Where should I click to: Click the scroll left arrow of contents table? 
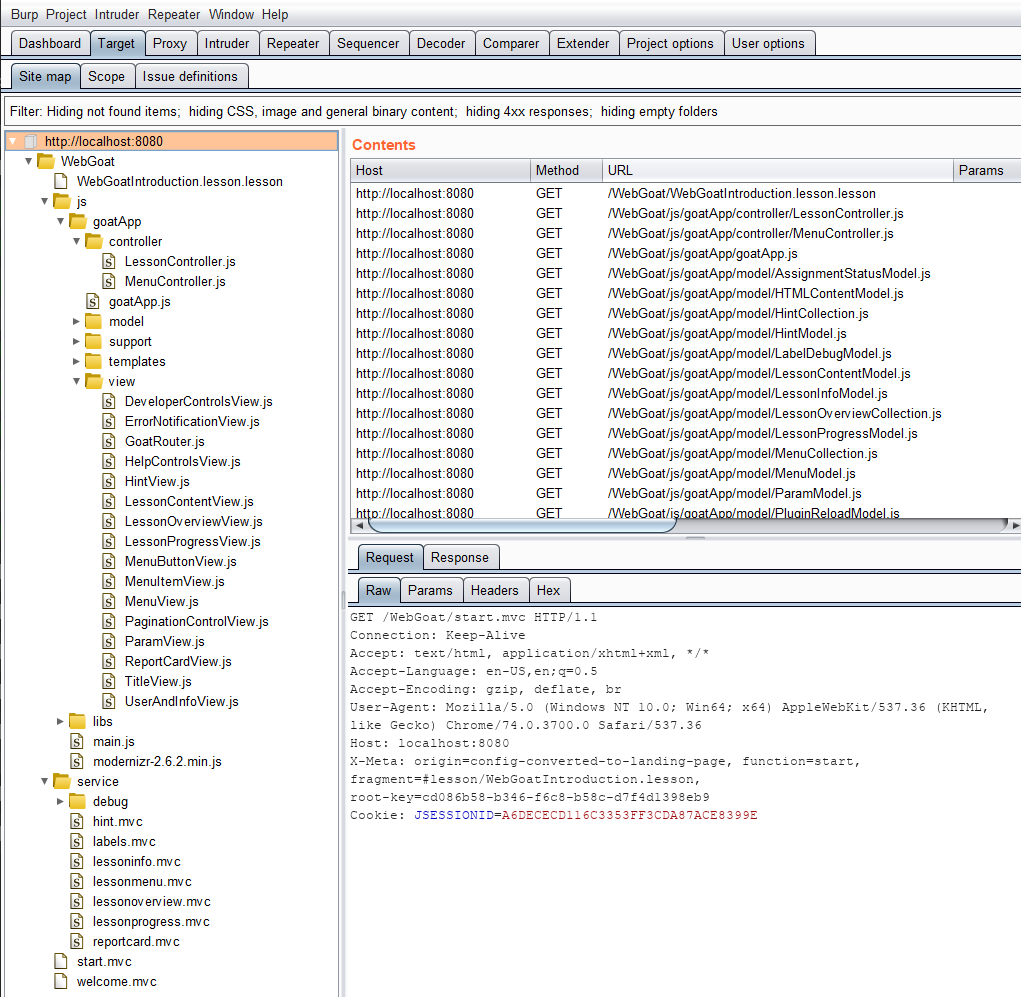[x=359, y=525]
